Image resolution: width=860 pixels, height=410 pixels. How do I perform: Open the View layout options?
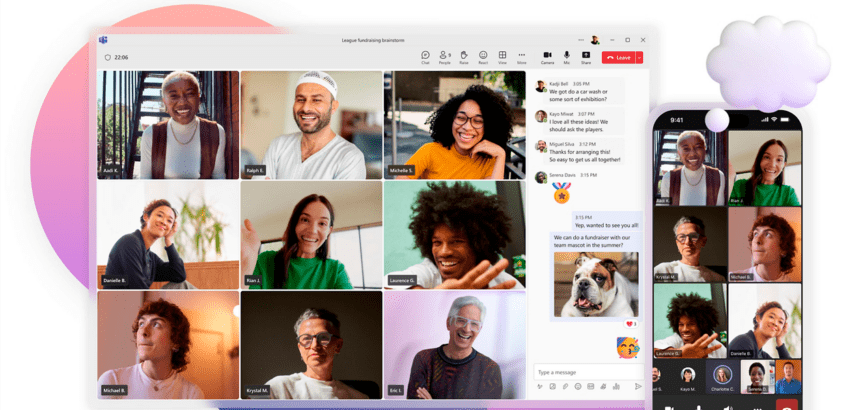pos(502,56)
